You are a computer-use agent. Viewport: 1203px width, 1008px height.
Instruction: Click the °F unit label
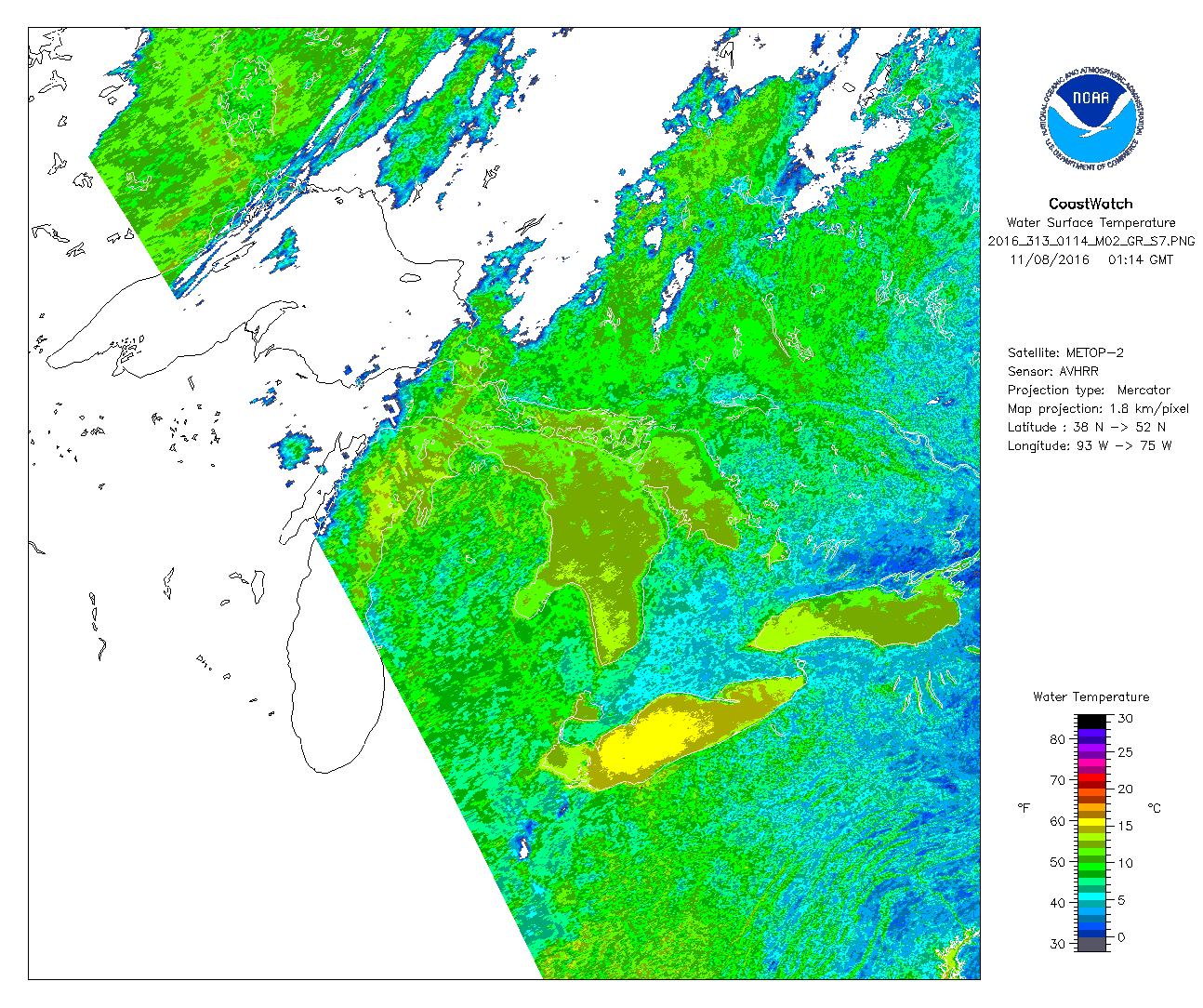(x=1024, y=808)
